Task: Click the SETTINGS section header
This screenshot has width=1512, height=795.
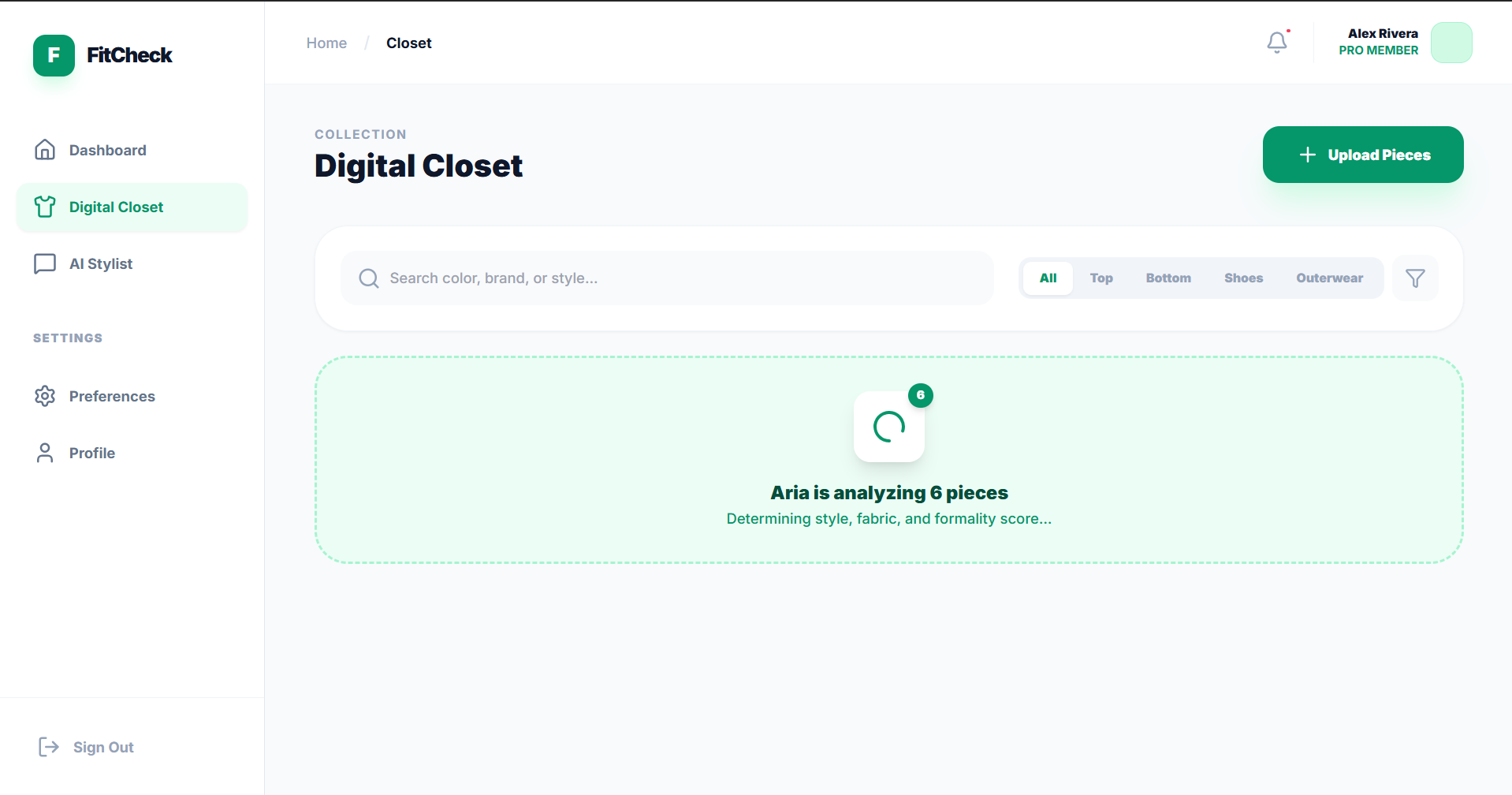Action: click(68, 338)
